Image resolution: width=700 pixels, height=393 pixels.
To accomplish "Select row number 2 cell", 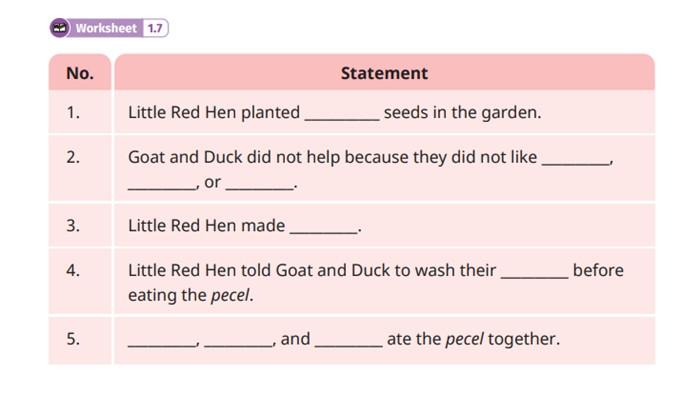I will tap(80, 168).
